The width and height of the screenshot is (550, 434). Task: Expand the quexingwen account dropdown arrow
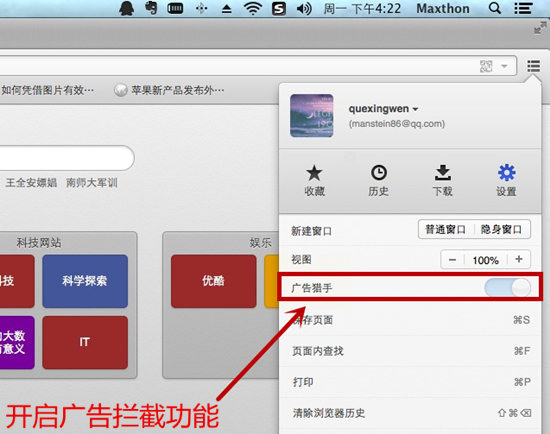pyautogui.click(x=416, y=109)
